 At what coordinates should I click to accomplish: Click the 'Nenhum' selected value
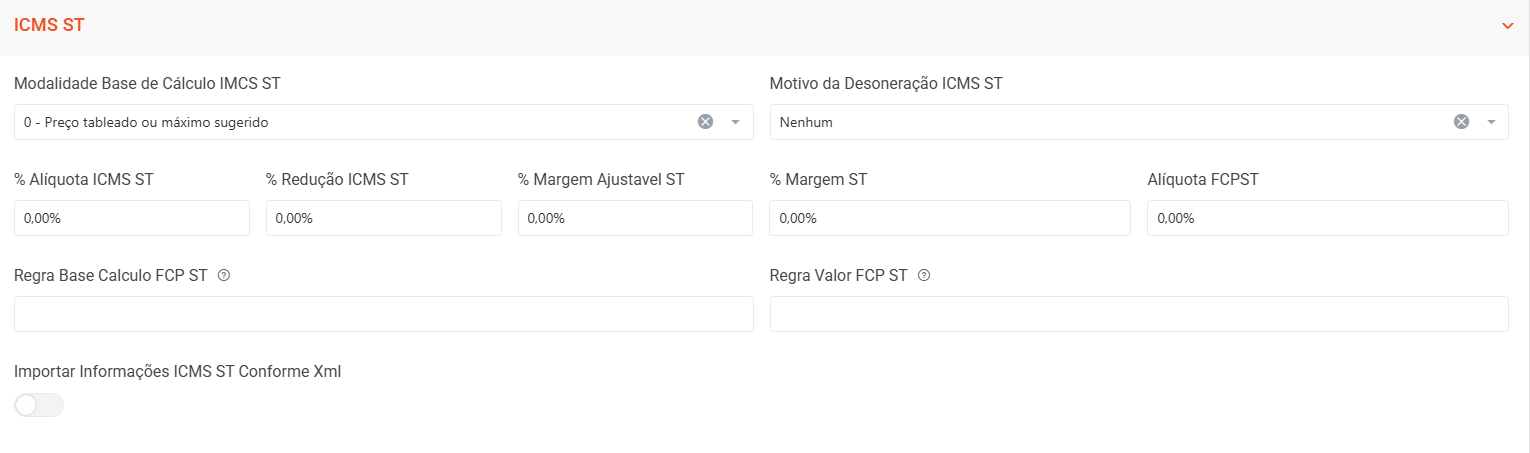(807, 122)
